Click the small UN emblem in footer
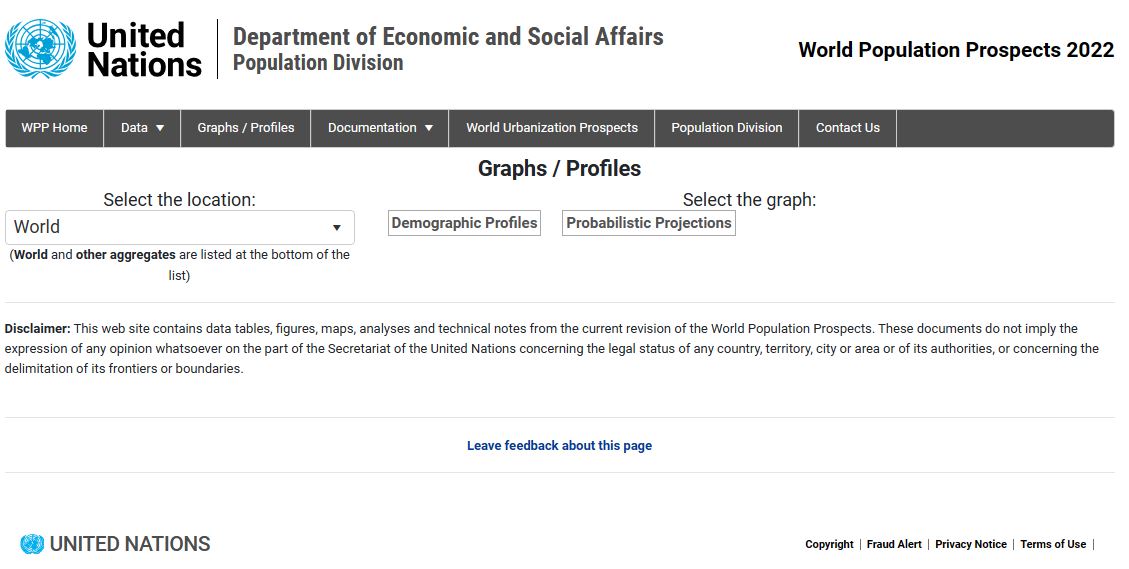The height and width of the screenshot is (569, 1129). coord(32,544)
